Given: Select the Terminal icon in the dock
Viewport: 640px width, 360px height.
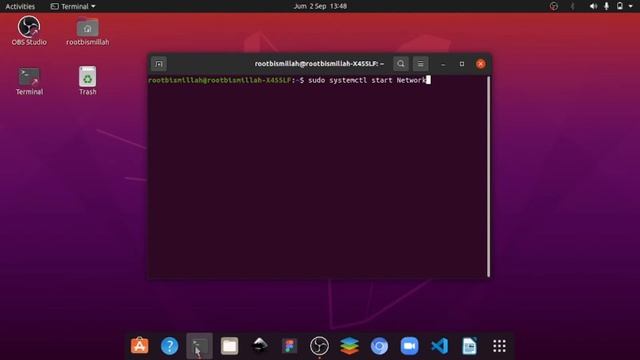Looking at the screenshot, I should [200, 346].
